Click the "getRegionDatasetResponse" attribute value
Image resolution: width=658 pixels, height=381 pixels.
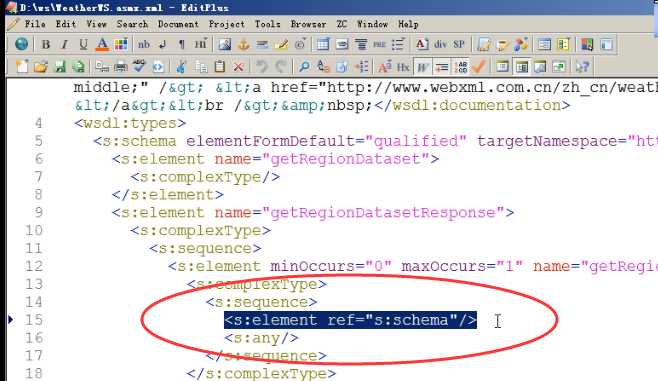[x=383, y=213]
